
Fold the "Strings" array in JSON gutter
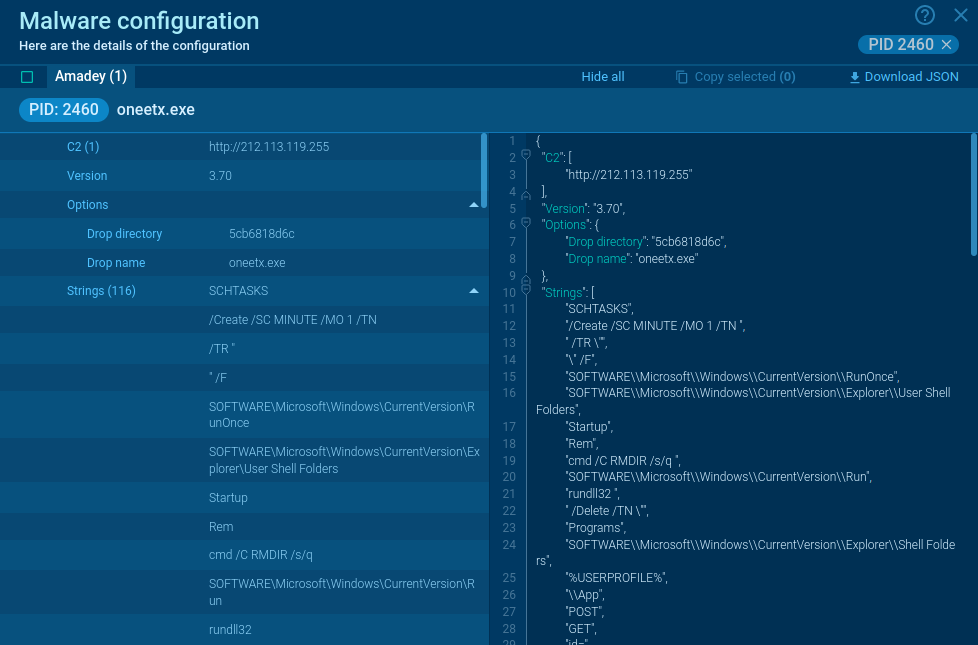[x=526, y=291]
